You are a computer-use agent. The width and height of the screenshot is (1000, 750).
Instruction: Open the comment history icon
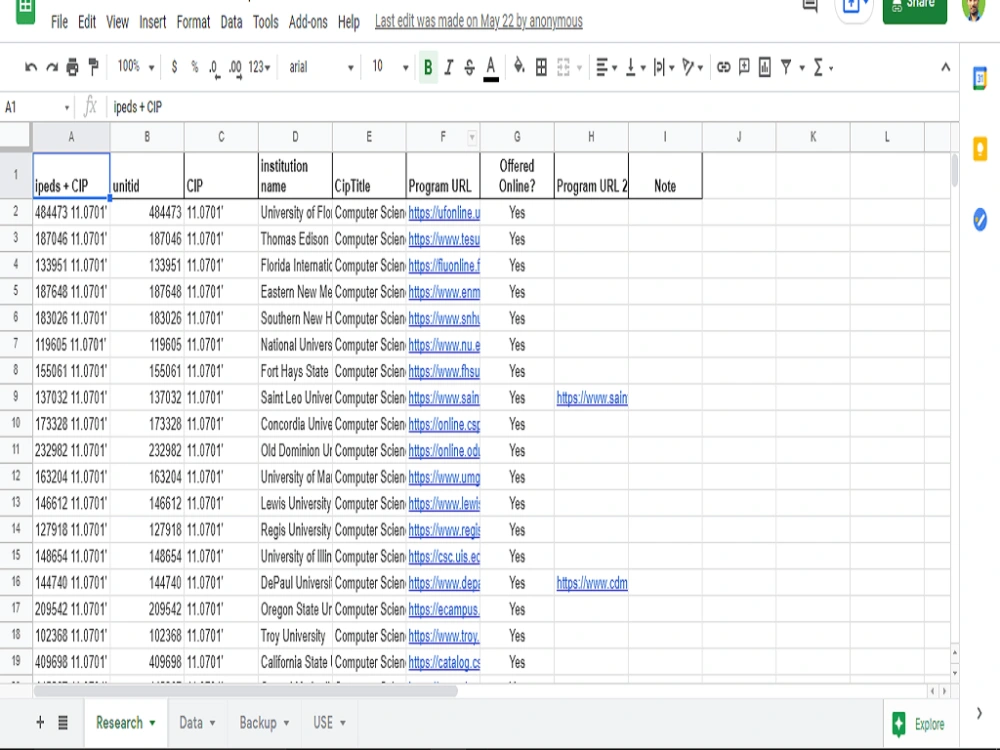(810, 6)
